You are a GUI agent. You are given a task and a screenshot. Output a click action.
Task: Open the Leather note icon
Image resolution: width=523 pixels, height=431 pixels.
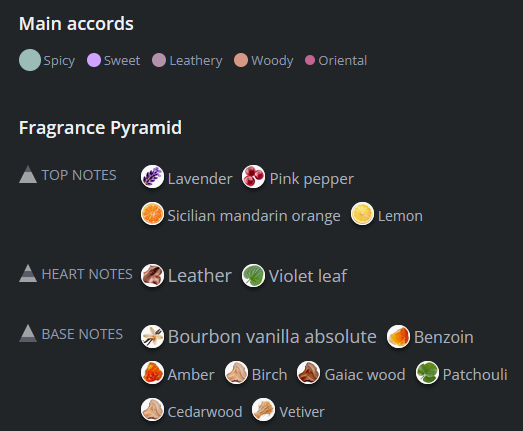coord(152,276)
